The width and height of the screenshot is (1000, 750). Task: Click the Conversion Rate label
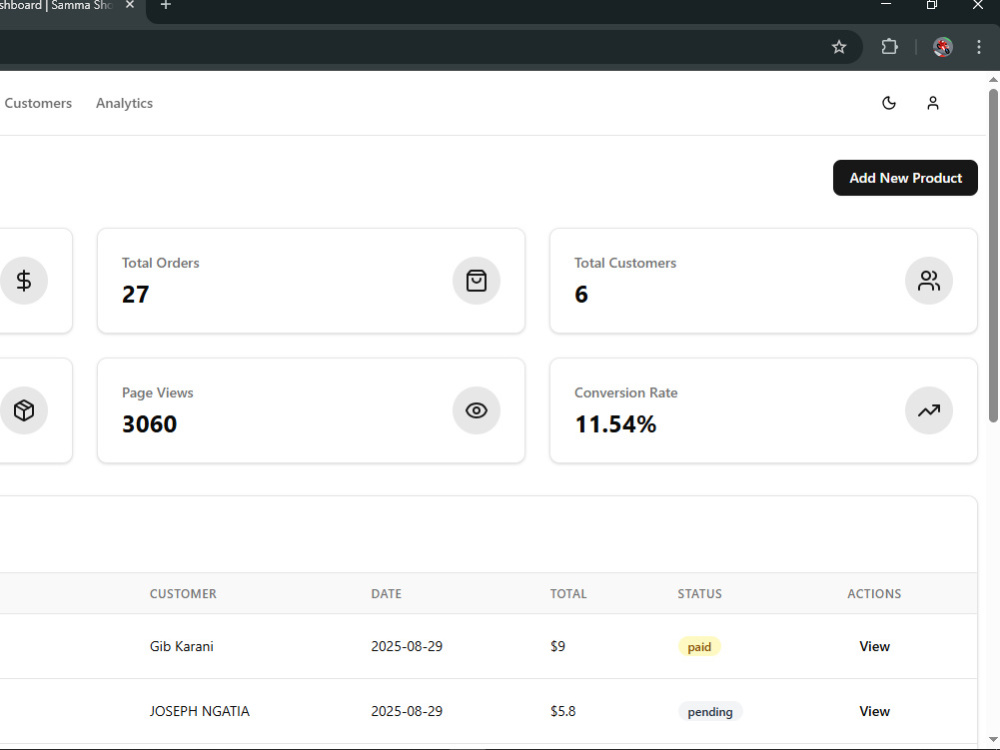pyautogui.click(x=626, y=393)
